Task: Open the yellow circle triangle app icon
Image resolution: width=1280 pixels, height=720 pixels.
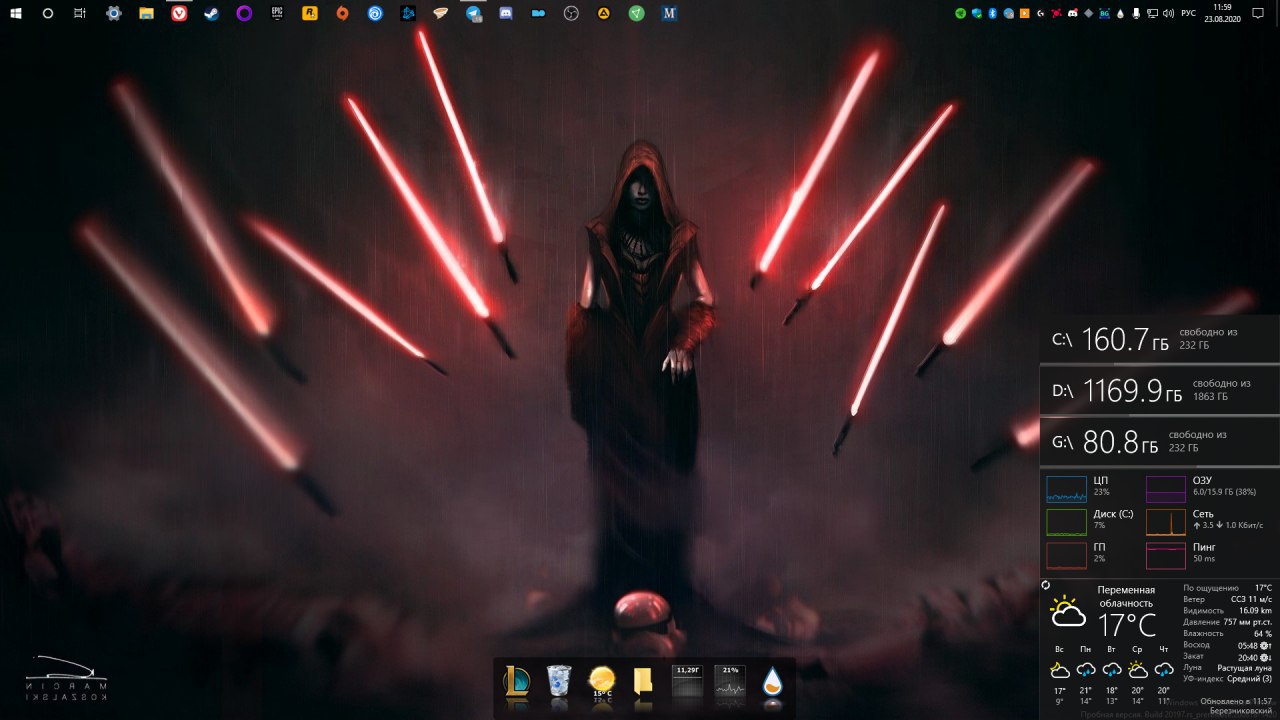Action: point(604,14)
